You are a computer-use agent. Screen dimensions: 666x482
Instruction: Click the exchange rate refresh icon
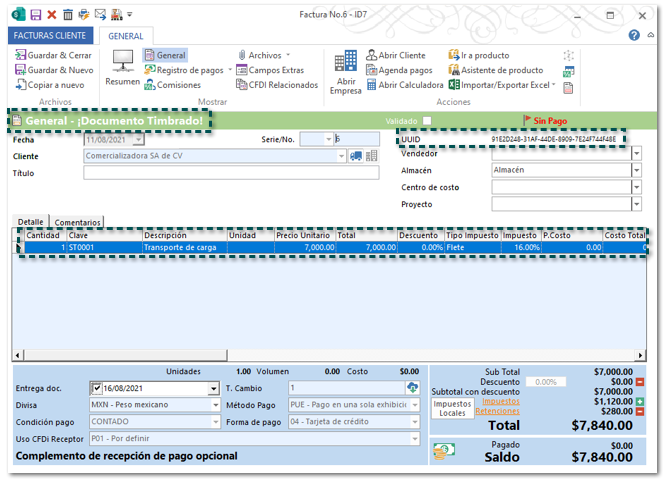411,388
